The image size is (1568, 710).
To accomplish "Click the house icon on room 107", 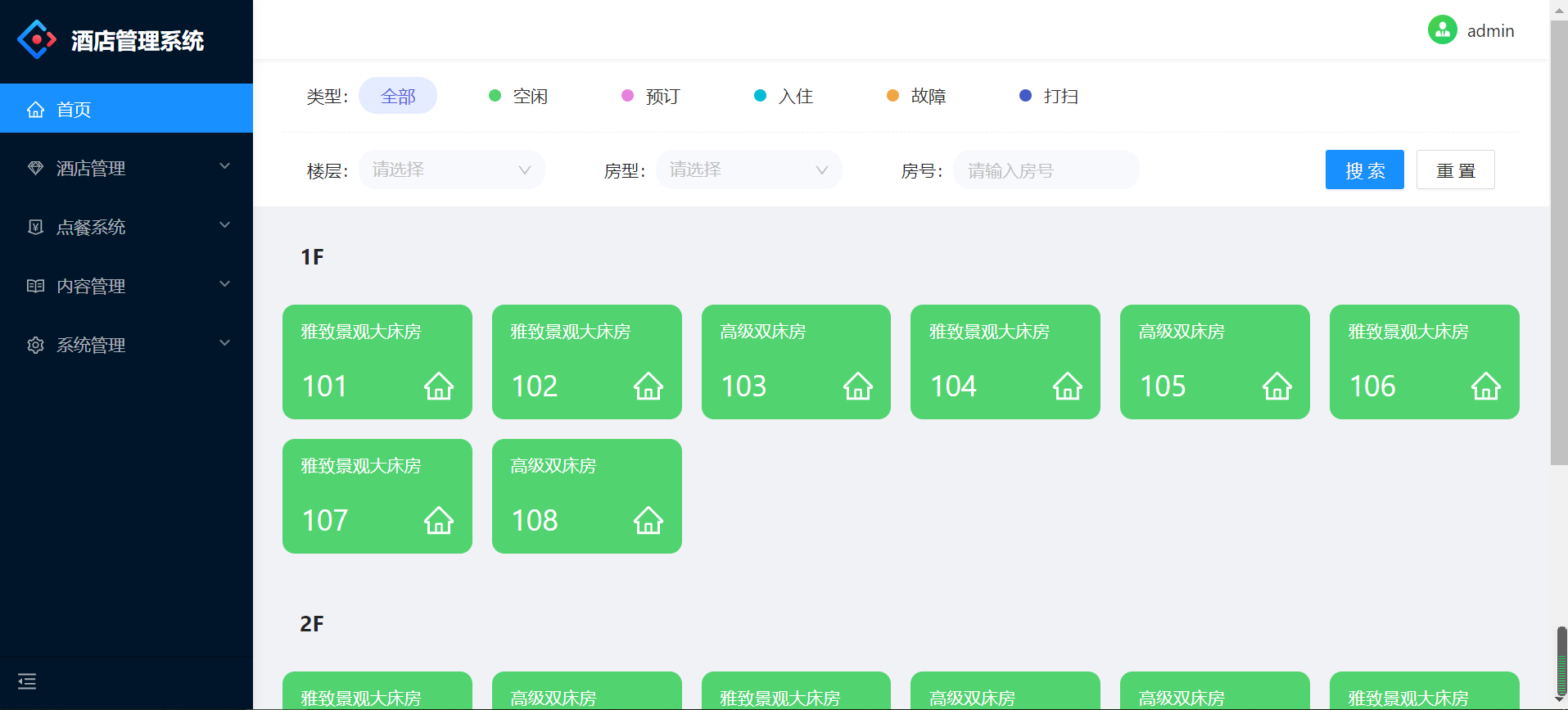I will 439,519.
